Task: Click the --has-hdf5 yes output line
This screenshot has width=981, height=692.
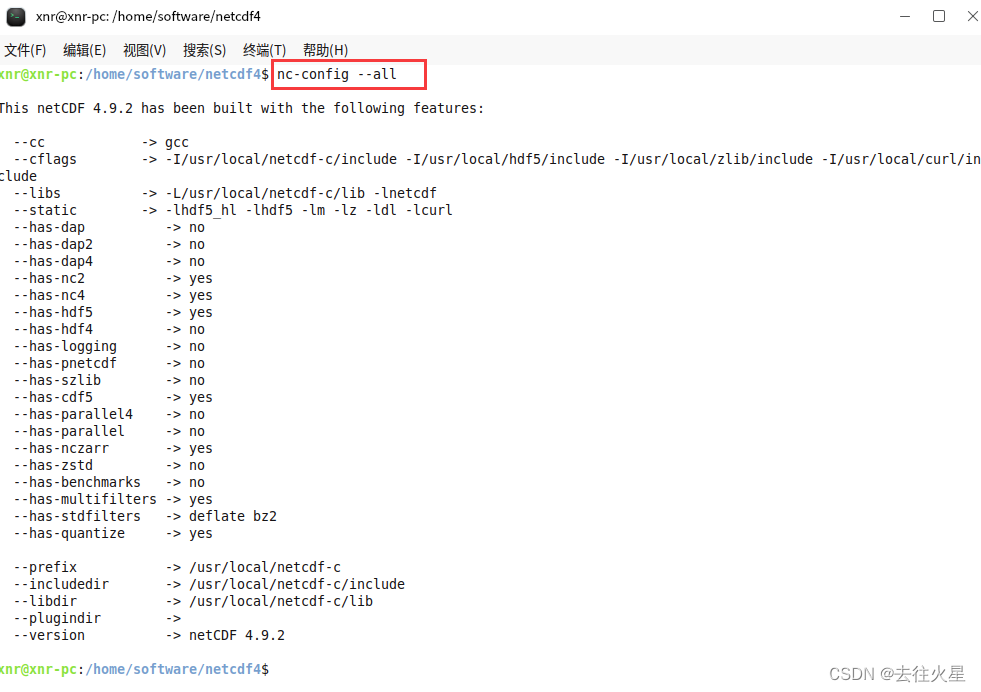Action: (x=110, y=311)
